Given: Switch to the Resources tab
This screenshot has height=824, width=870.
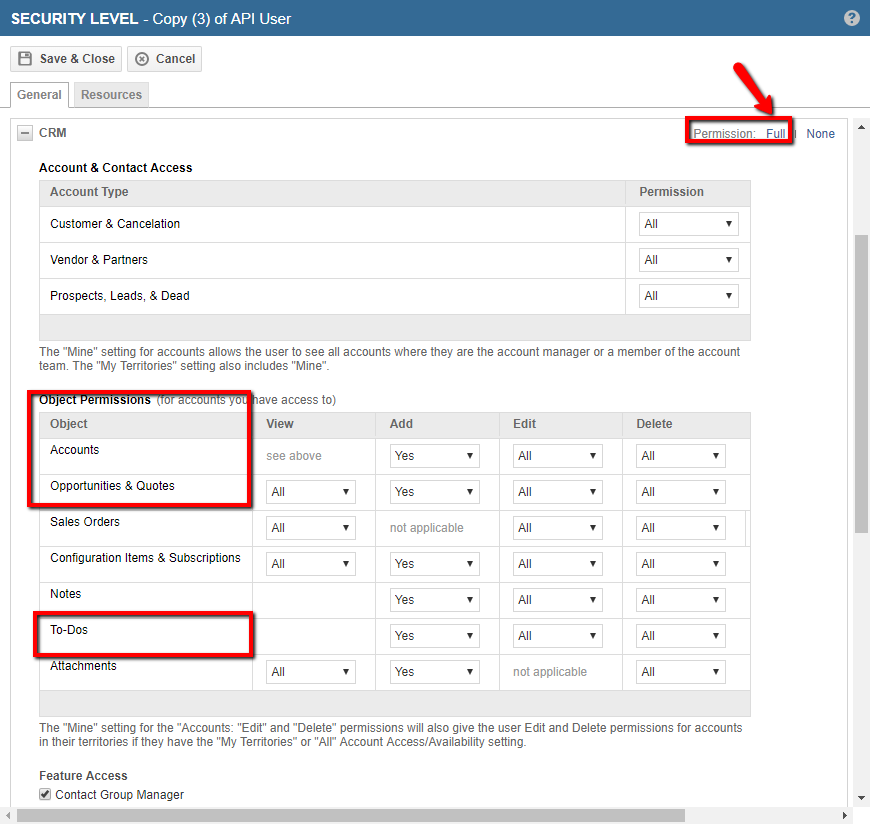Looking at the screenshot, I should (x=112, y=95).
